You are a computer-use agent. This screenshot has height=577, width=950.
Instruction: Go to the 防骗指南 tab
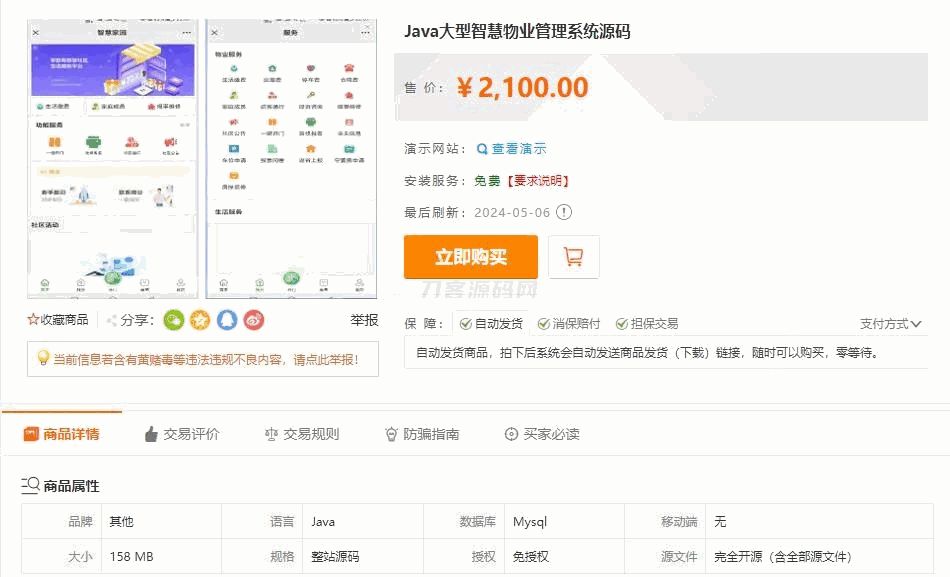click(421, 434)
